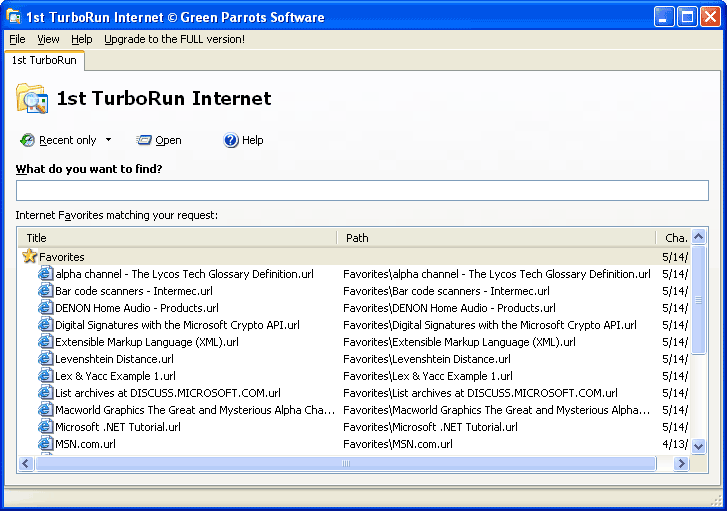Sort list by the Path column header
Image resolution: width=727 pixels, height=511 pixels.
[498, 238]
